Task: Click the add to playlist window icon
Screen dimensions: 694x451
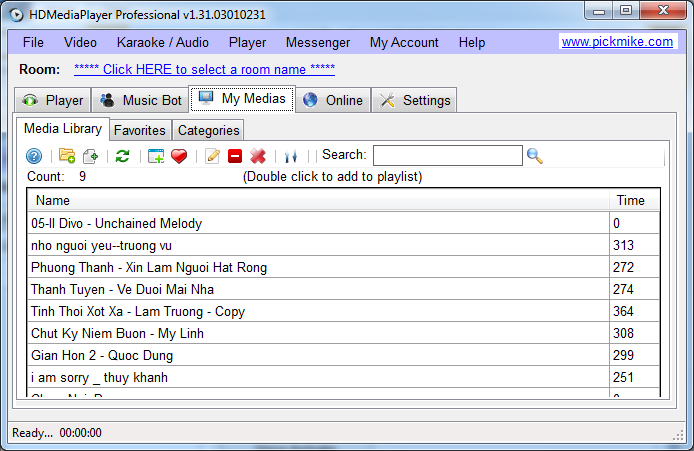Action: (156, 156)
